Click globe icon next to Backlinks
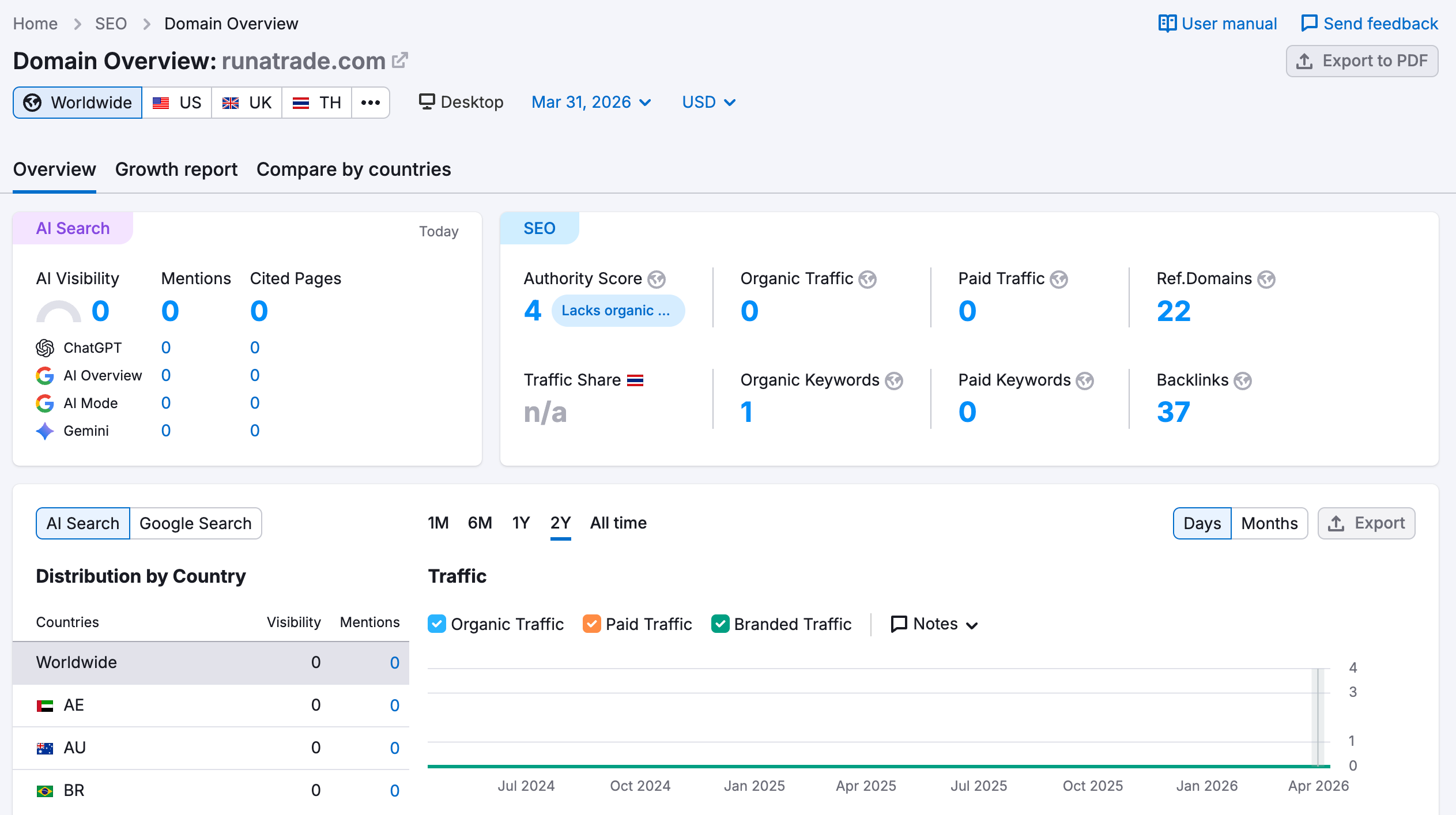Viewport: 1456px width, 815px height. click(1243, 381)
